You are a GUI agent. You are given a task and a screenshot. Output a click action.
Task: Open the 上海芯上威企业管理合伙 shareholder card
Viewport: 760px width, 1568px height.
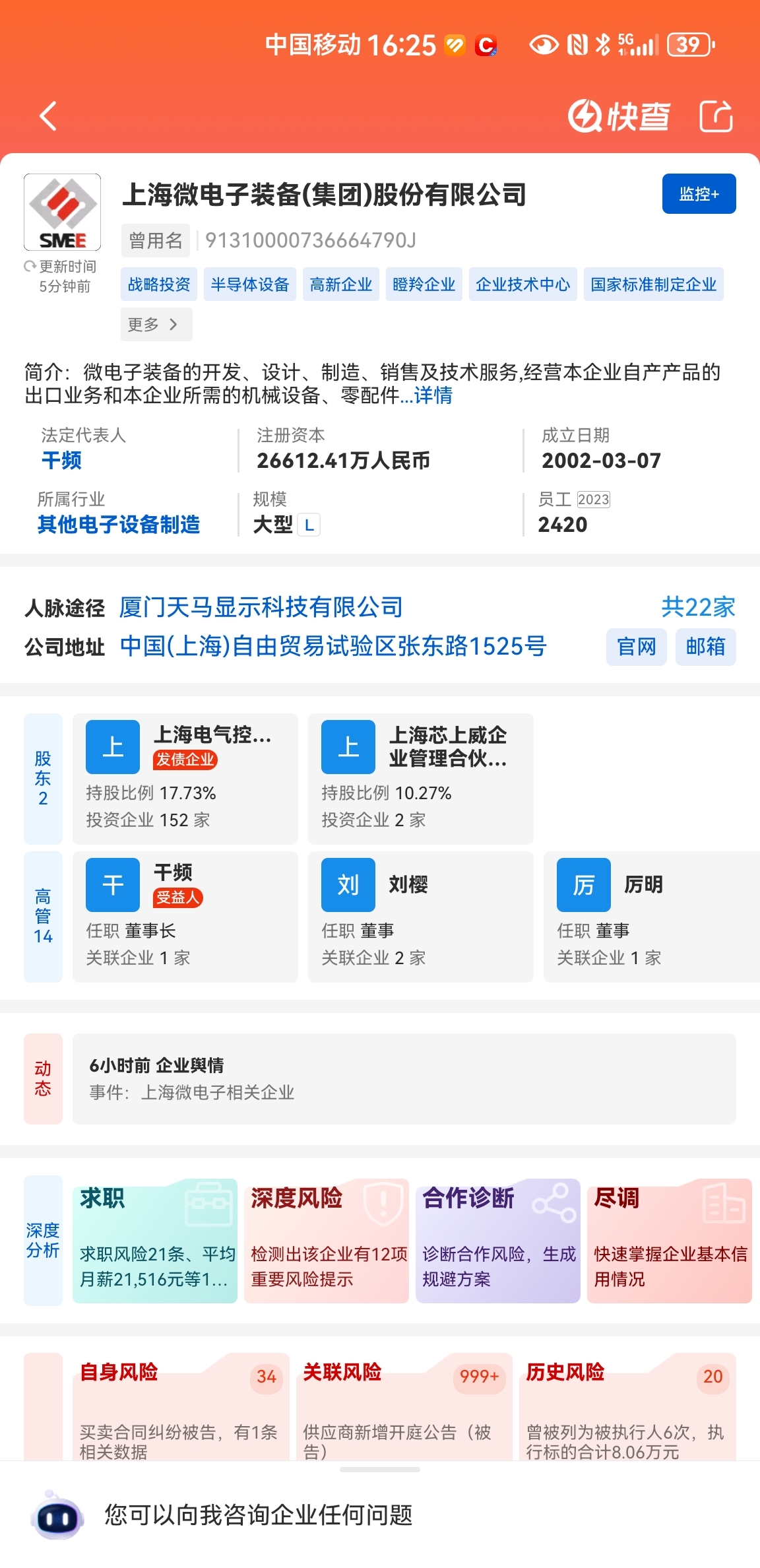pos(421,779)
